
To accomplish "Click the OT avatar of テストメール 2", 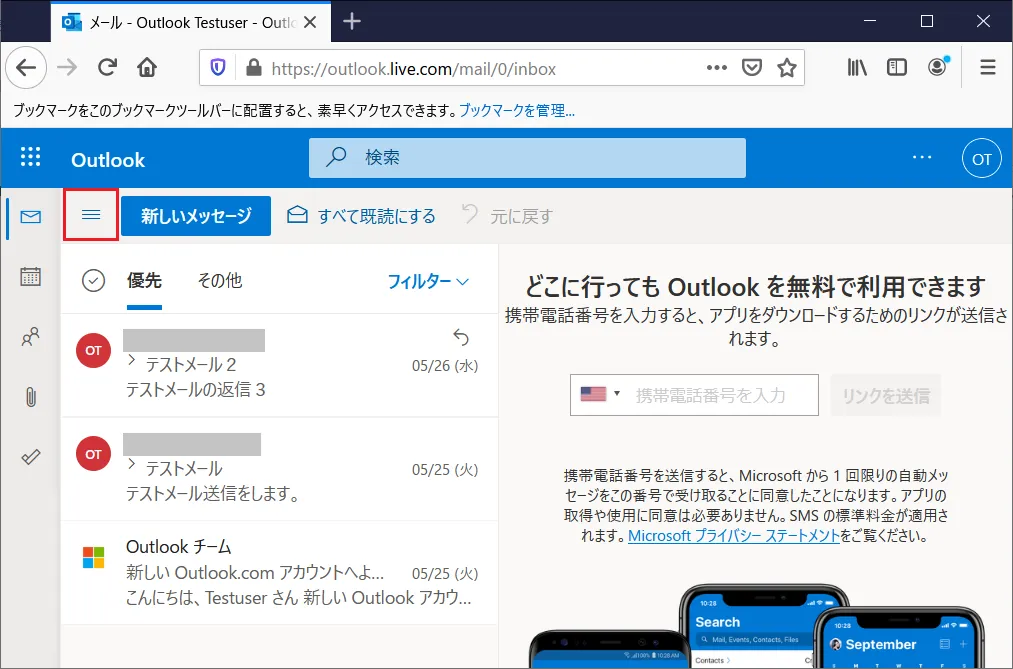I will point(93,351).
